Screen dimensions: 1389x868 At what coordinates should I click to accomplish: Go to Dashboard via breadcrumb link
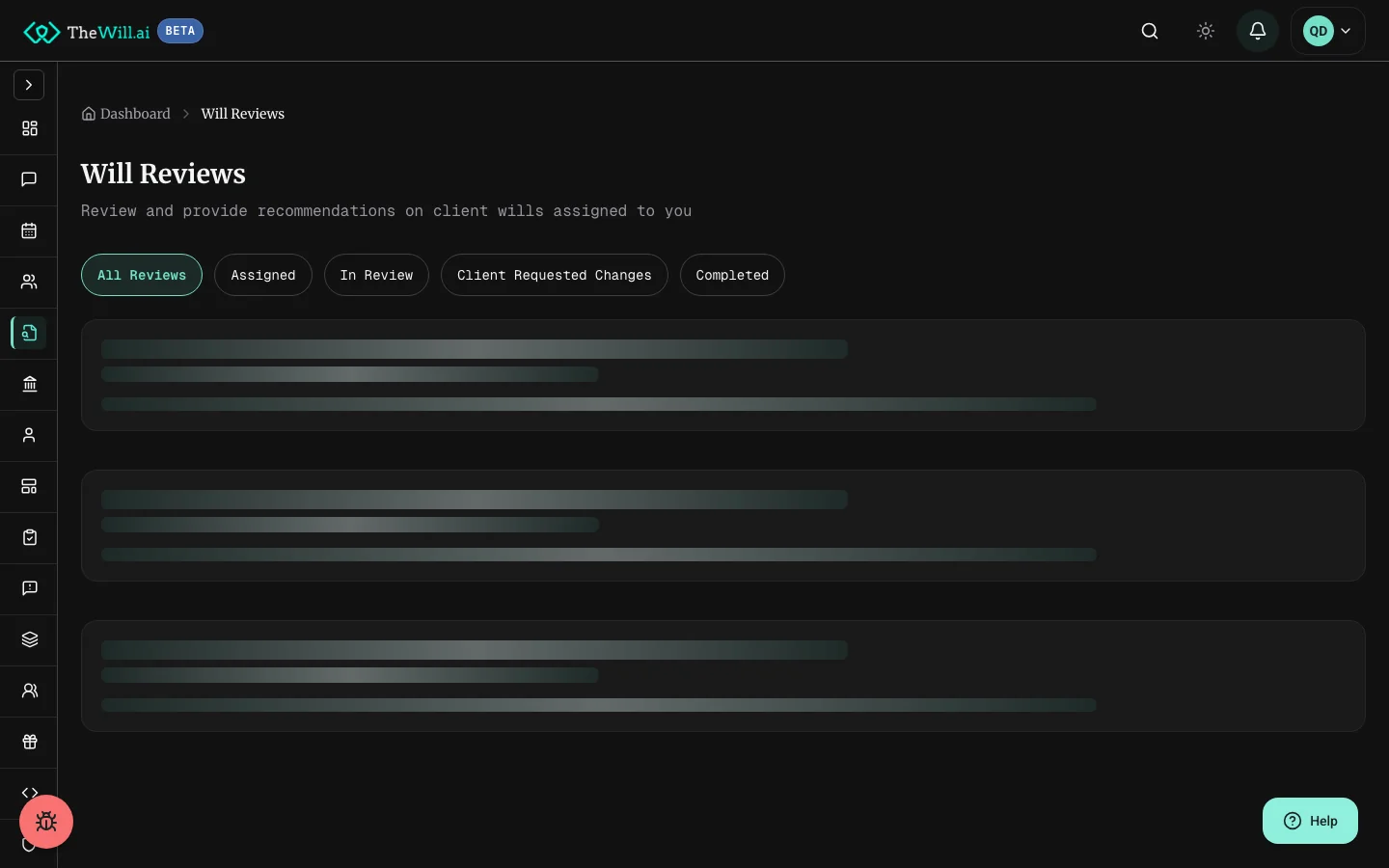coord(126,114)
